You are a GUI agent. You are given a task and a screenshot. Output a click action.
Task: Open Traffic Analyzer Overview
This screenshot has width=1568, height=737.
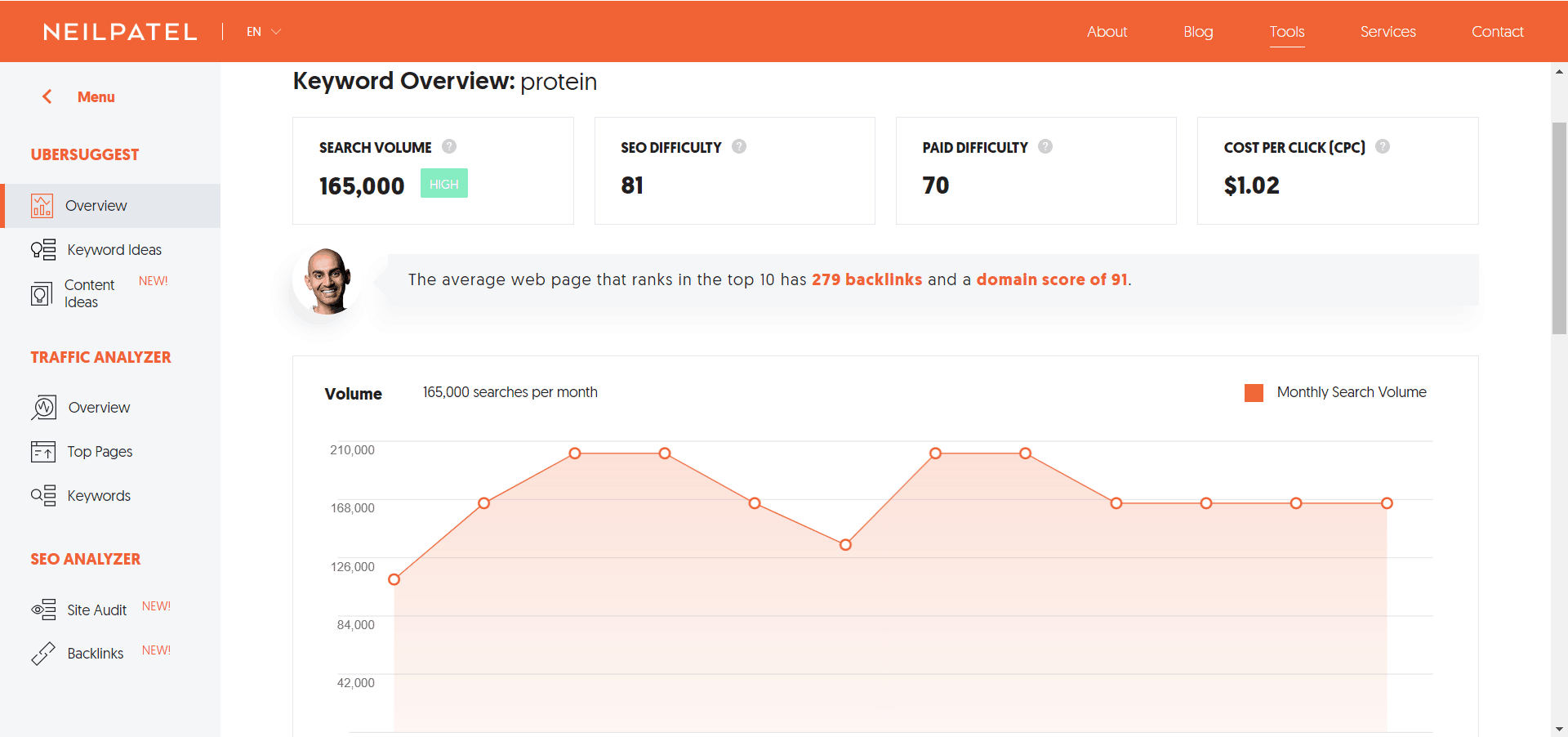point(99,408)
